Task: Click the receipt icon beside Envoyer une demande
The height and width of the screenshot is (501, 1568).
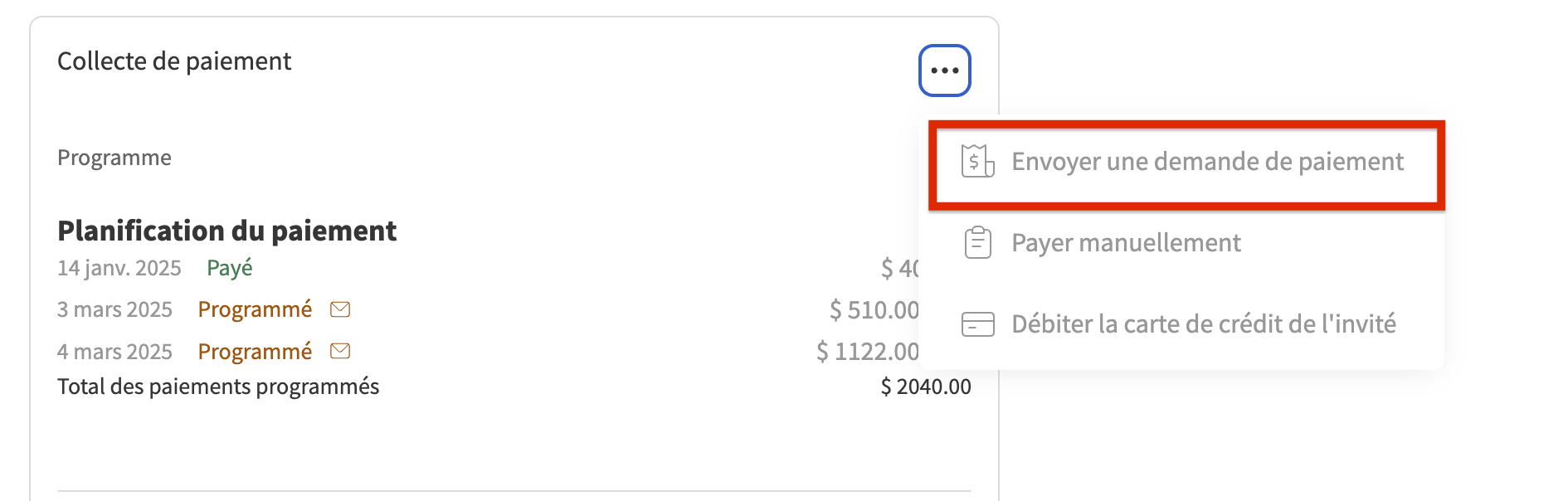Action: [x=977, y=161]
